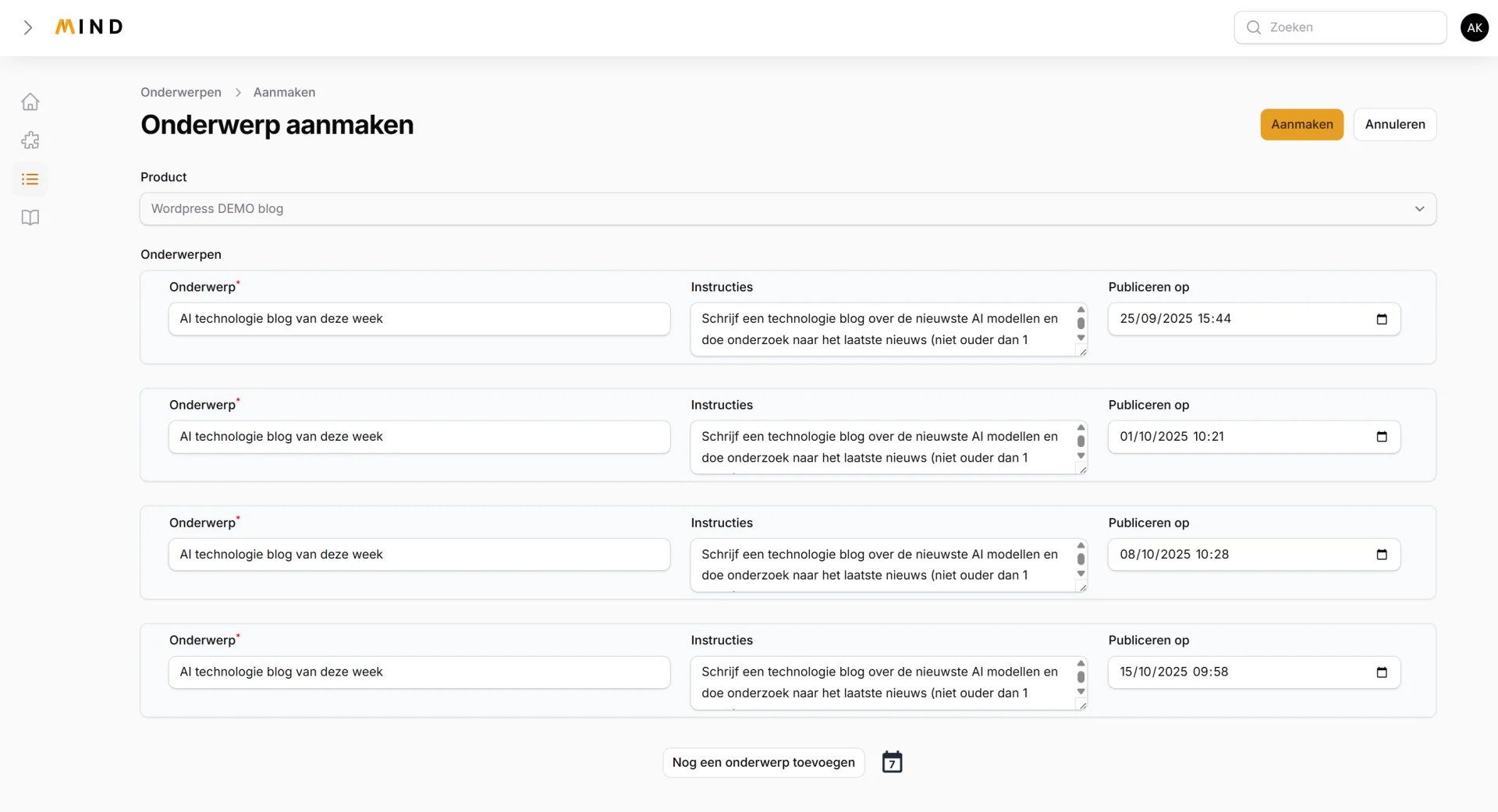Click the calendar 7 icon next to toevoegen button
1498x812 pixels.
click(x=892, y=762)
